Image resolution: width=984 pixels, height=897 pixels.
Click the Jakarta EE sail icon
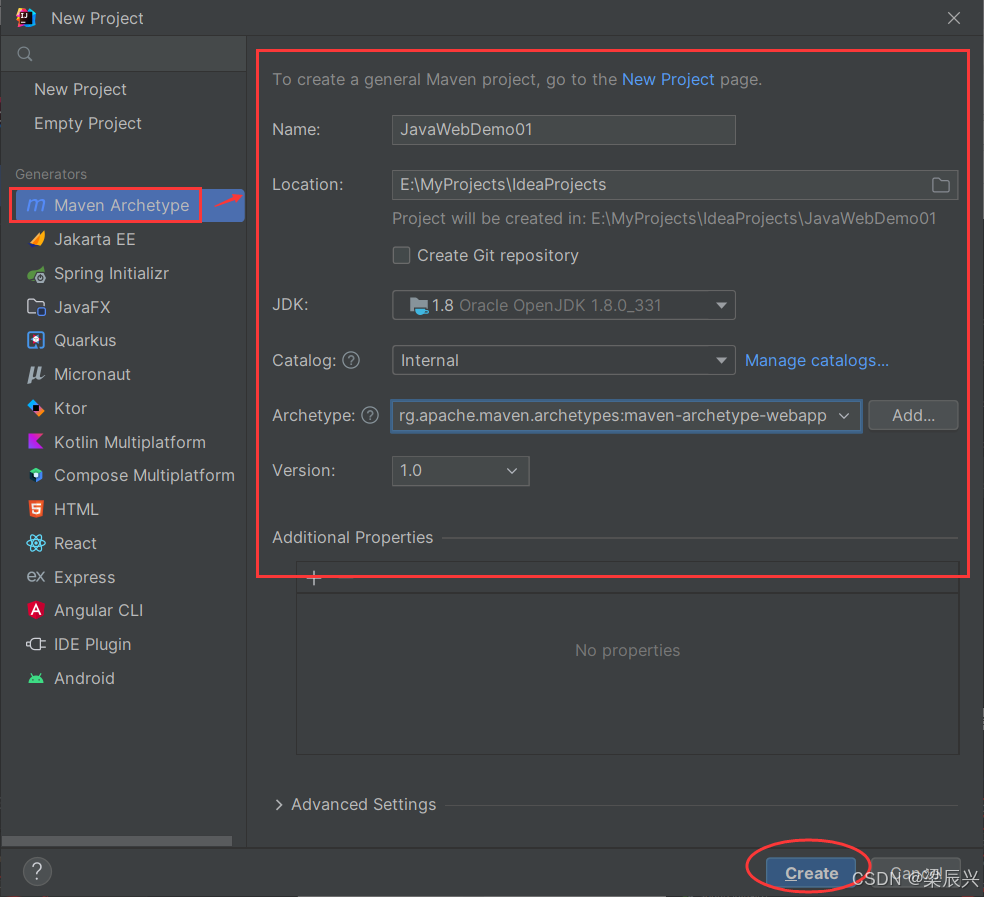click(x=36, y=239)
